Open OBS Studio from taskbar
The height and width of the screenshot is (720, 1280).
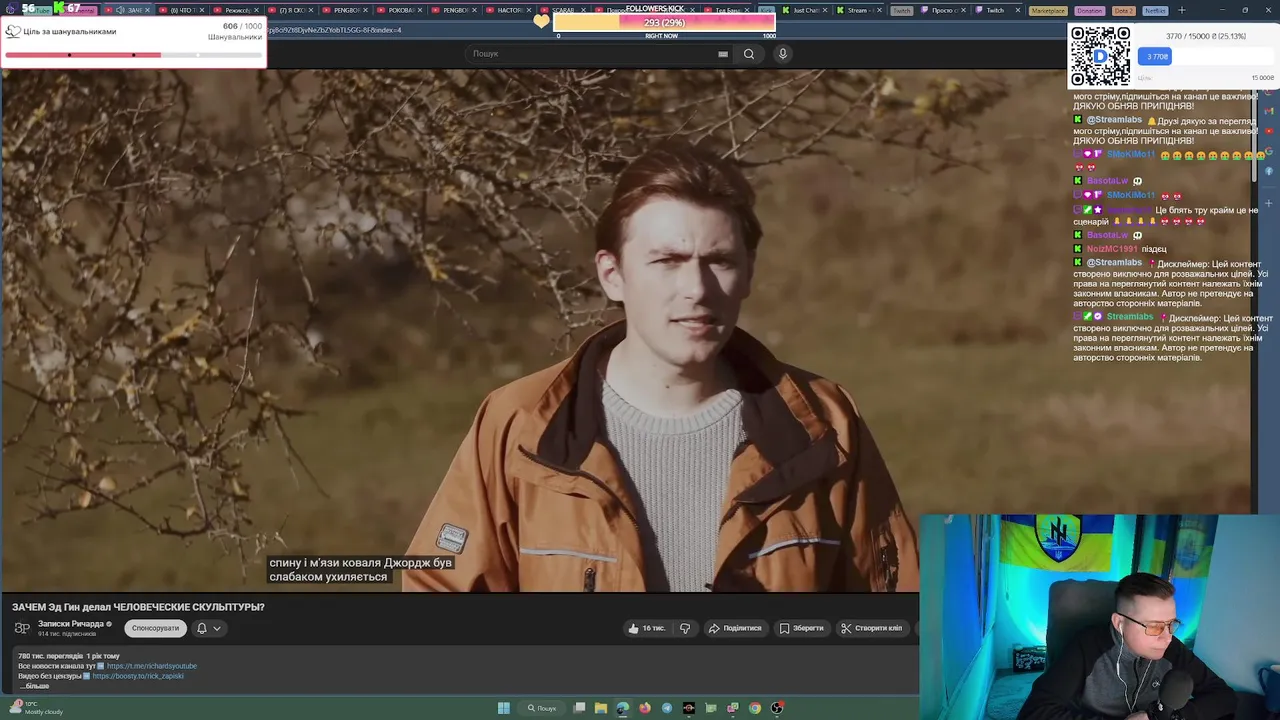point(777,708)
